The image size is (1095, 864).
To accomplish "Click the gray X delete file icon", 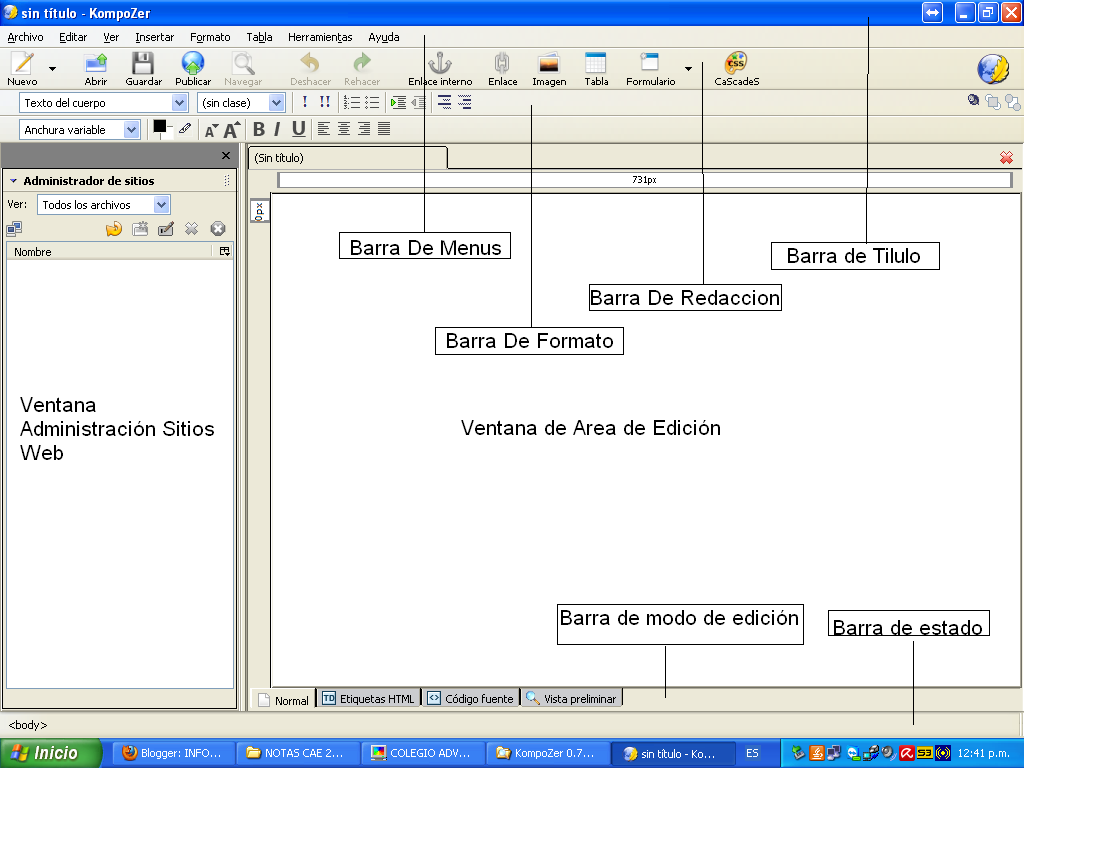I will [x=191, y=228].
